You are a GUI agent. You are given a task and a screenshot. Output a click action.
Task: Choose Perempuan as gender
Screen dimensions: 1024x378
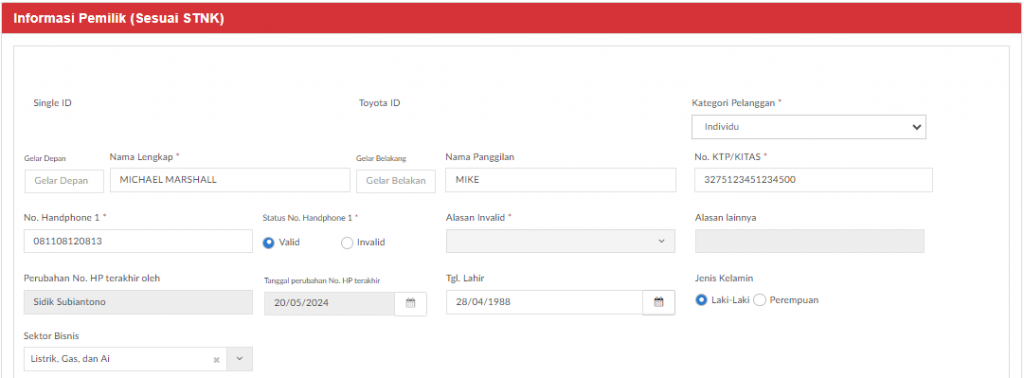(760, 300)
